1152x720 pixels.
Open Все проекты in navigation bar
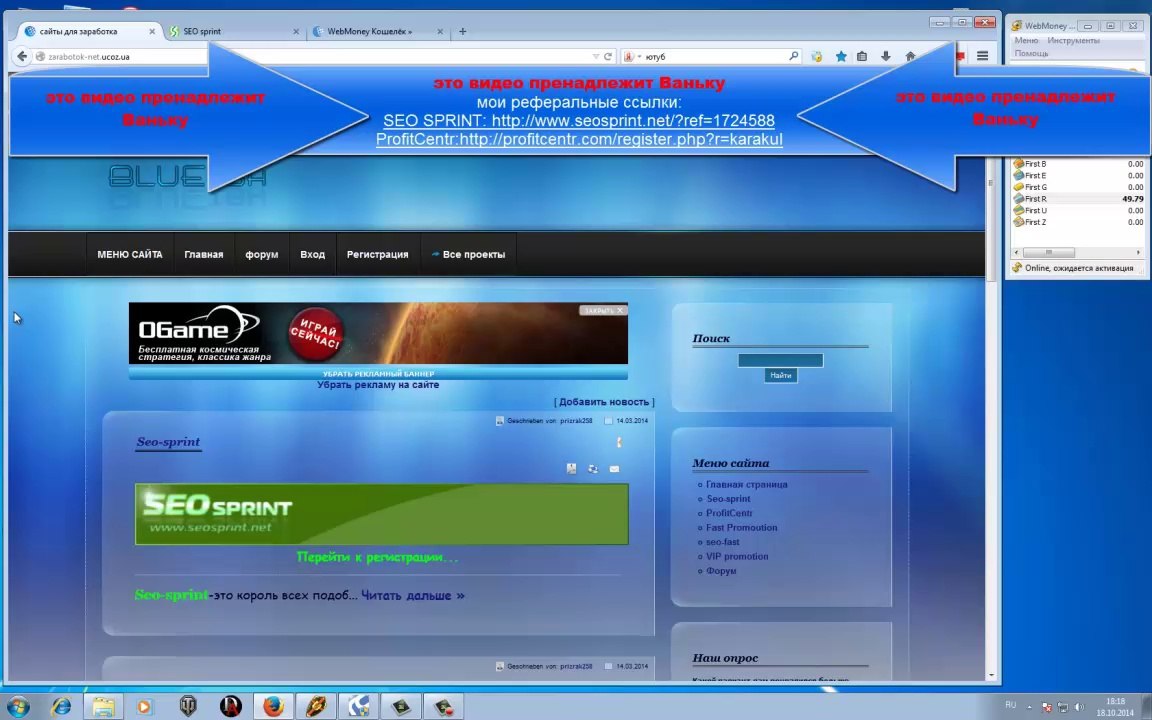468,254
